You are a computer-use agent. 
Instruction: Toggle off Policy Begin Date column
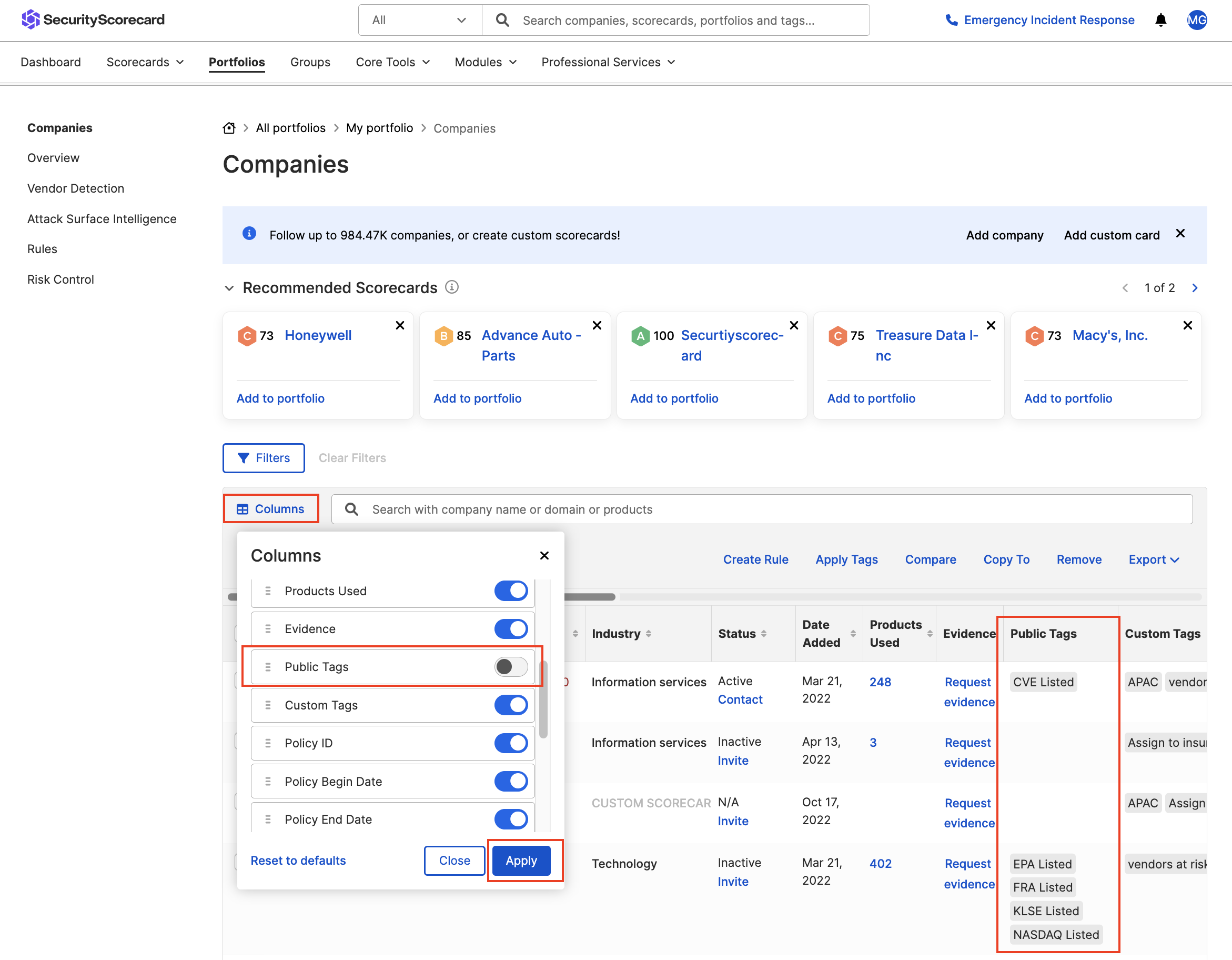(x=511, y=781)
